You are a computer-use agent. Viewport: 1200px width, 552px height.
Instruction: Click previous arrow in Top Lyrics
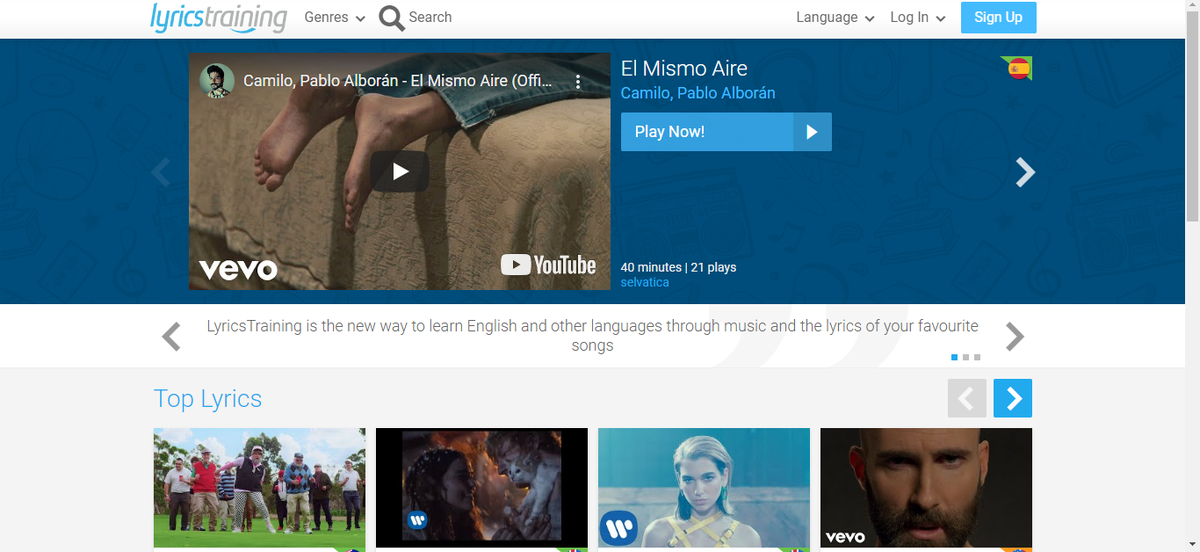pos(967,398)
